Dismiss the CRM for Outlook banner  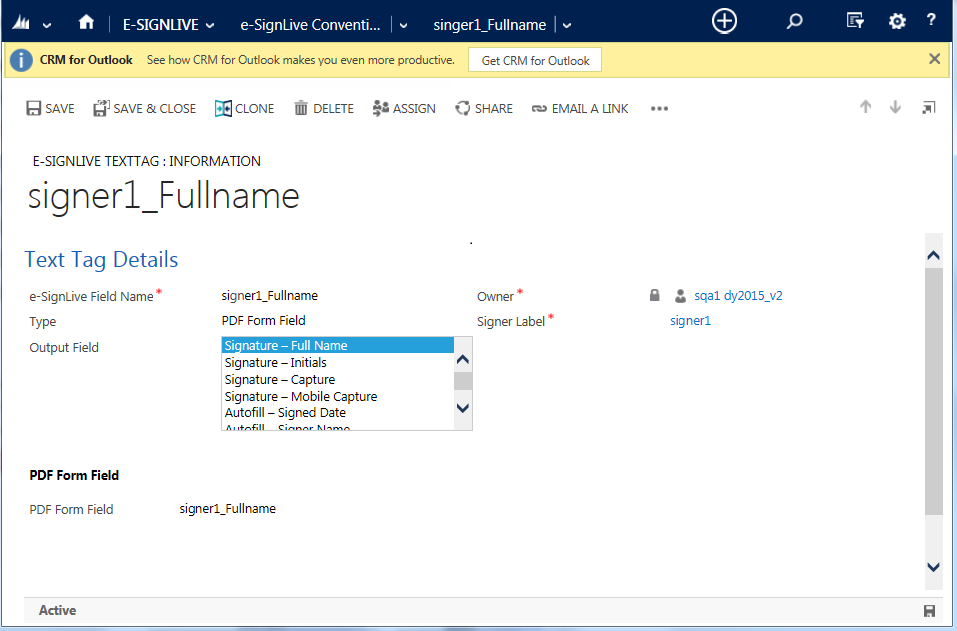pos(934,59)
